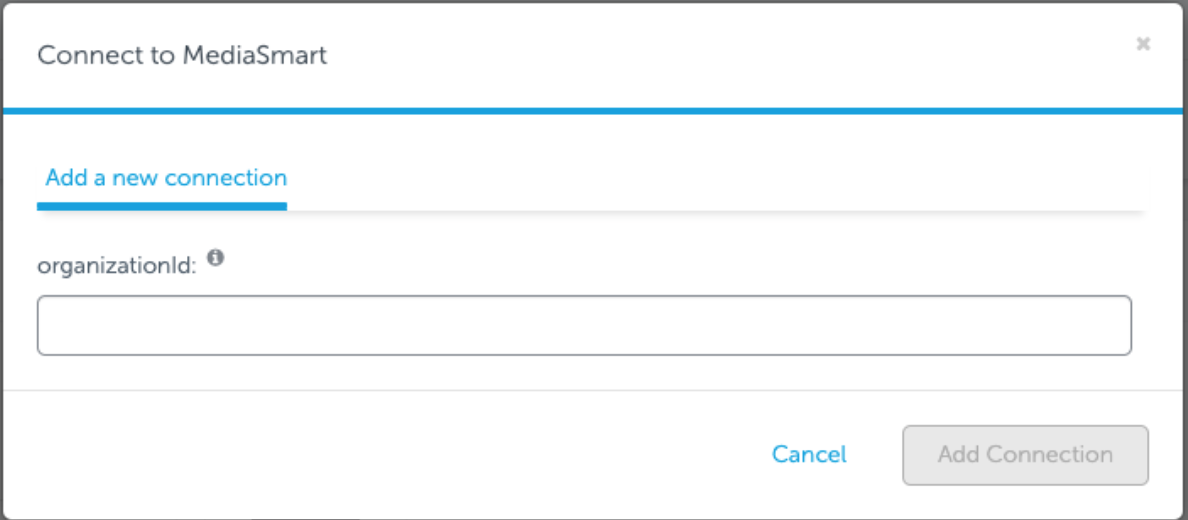Dismiss the dialog using the X icon

1143,44
